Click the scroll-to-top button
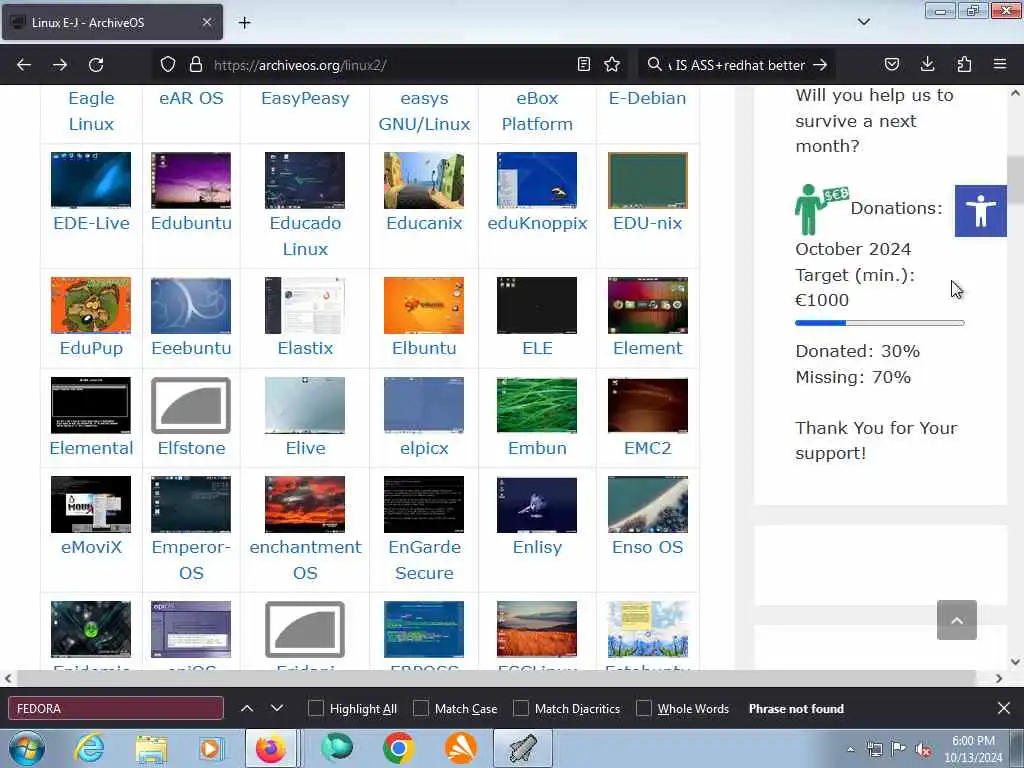 pos(957,620)
